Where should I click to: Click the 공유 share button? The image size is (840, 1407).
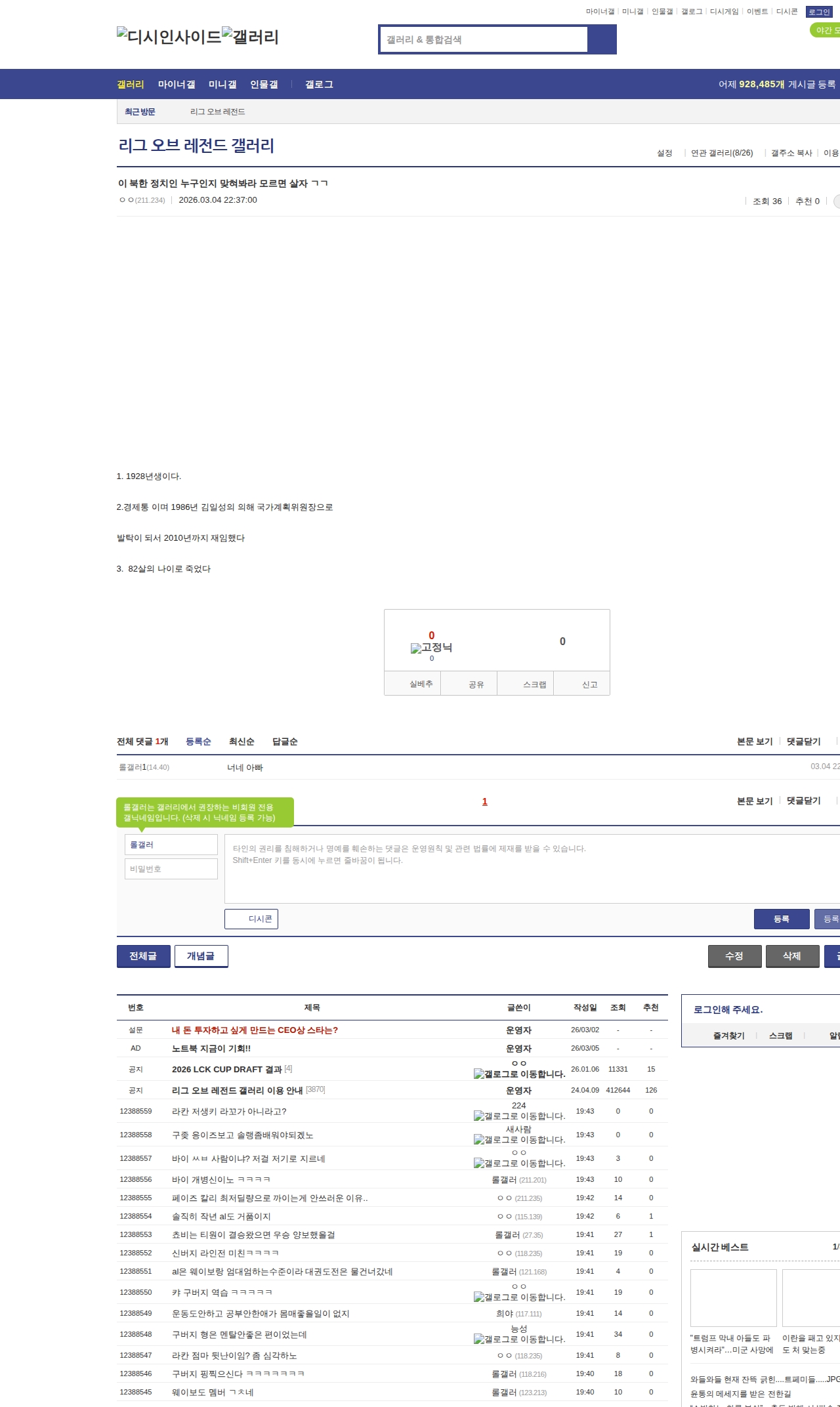pyautogui.click(x=469, y=684)
